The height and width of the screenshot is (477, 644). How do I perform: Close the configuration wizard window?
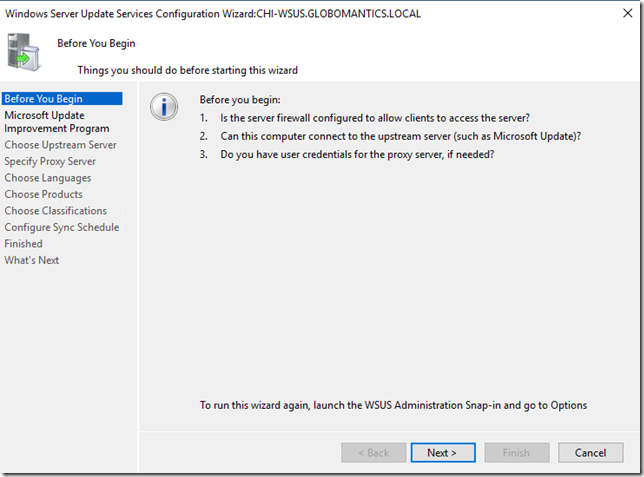627,14
